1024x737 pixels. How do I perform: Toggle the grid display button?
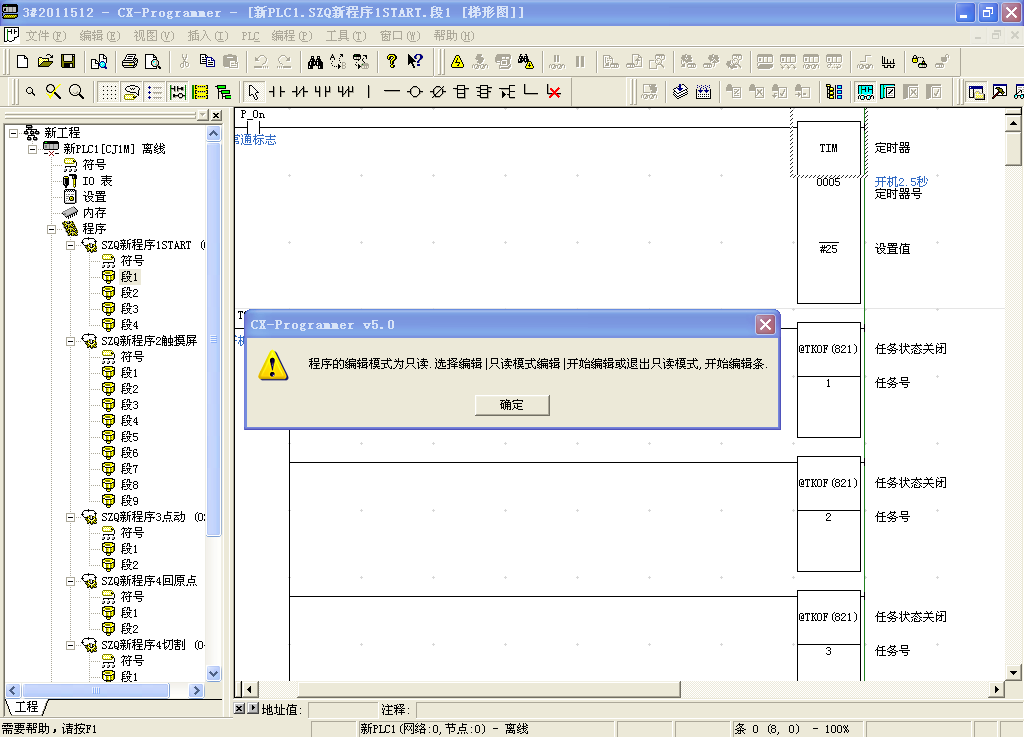(108, 92)
